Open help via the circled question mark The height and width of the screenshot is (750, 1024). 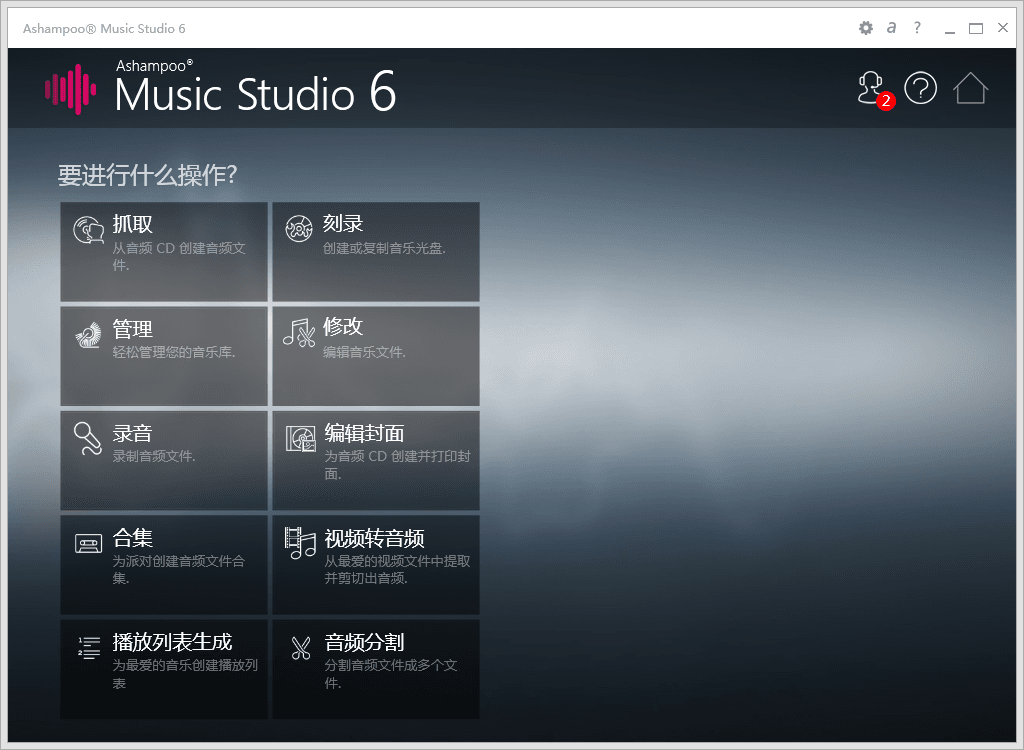pyautogui.click(x=920, y=89)
